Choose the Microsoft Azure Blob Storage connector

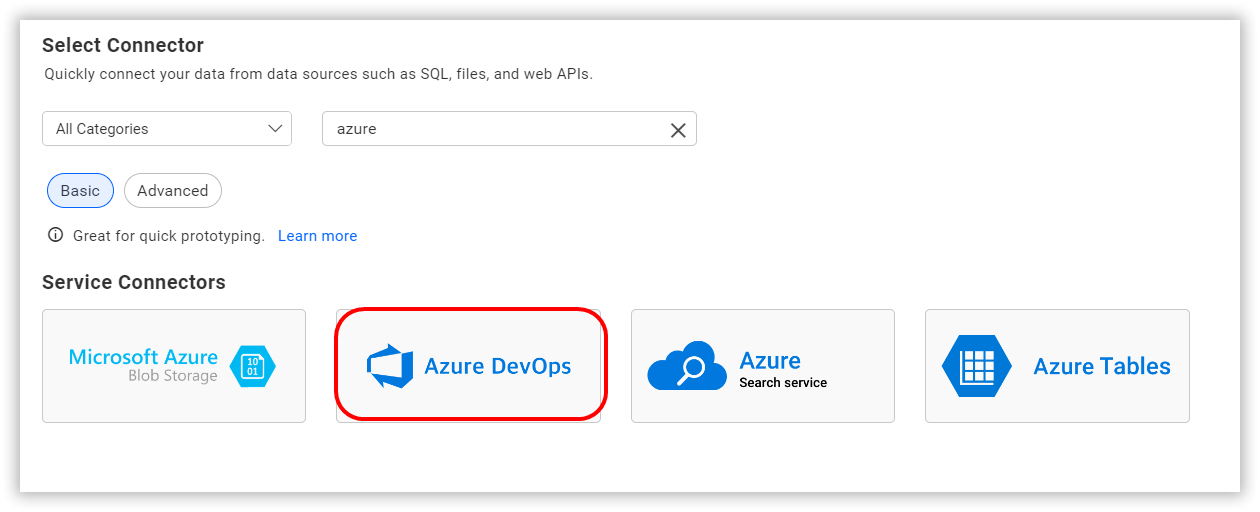click(x=174, y=366)
